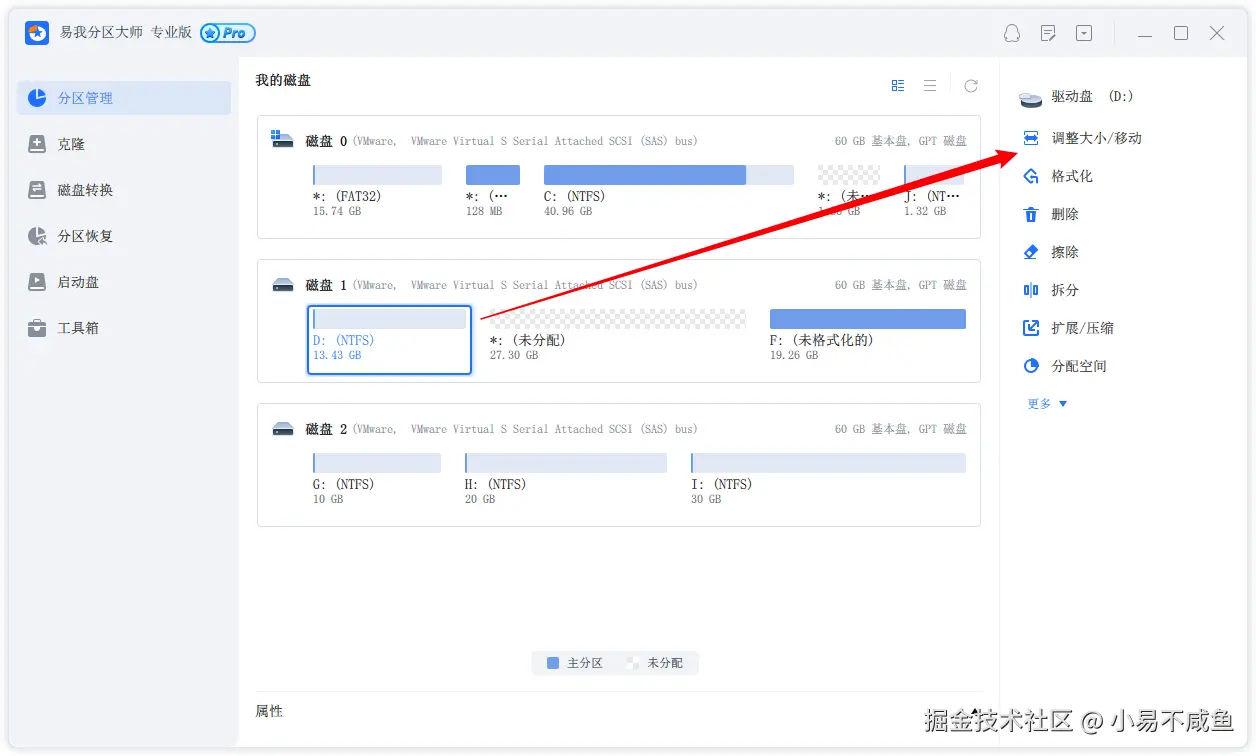
Task: Click the 磁盘 0 system disk icon
Action: [x=282, y=140]
